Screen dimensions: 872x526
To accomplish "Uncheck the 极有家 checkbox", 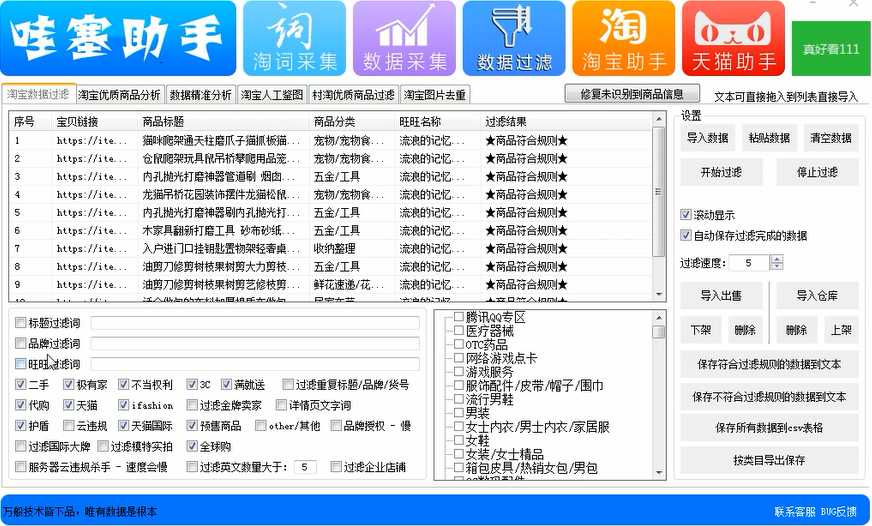I will [68, 384].
